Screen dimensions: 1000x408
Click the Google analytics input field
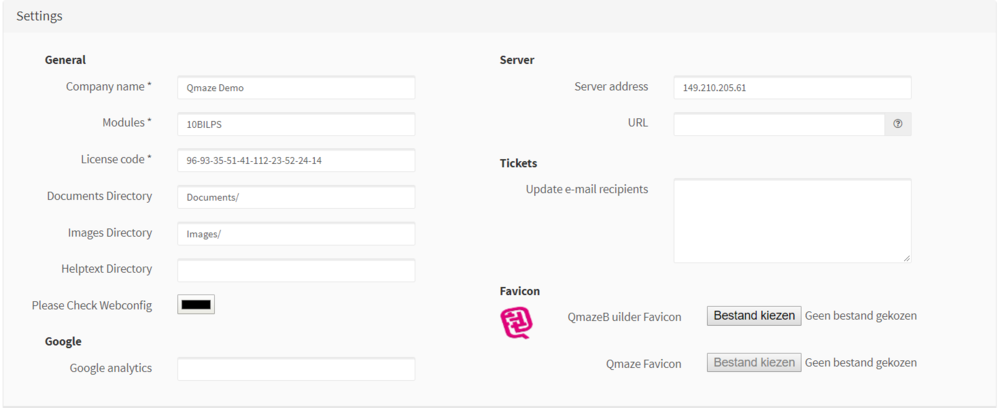click(296, 369)
